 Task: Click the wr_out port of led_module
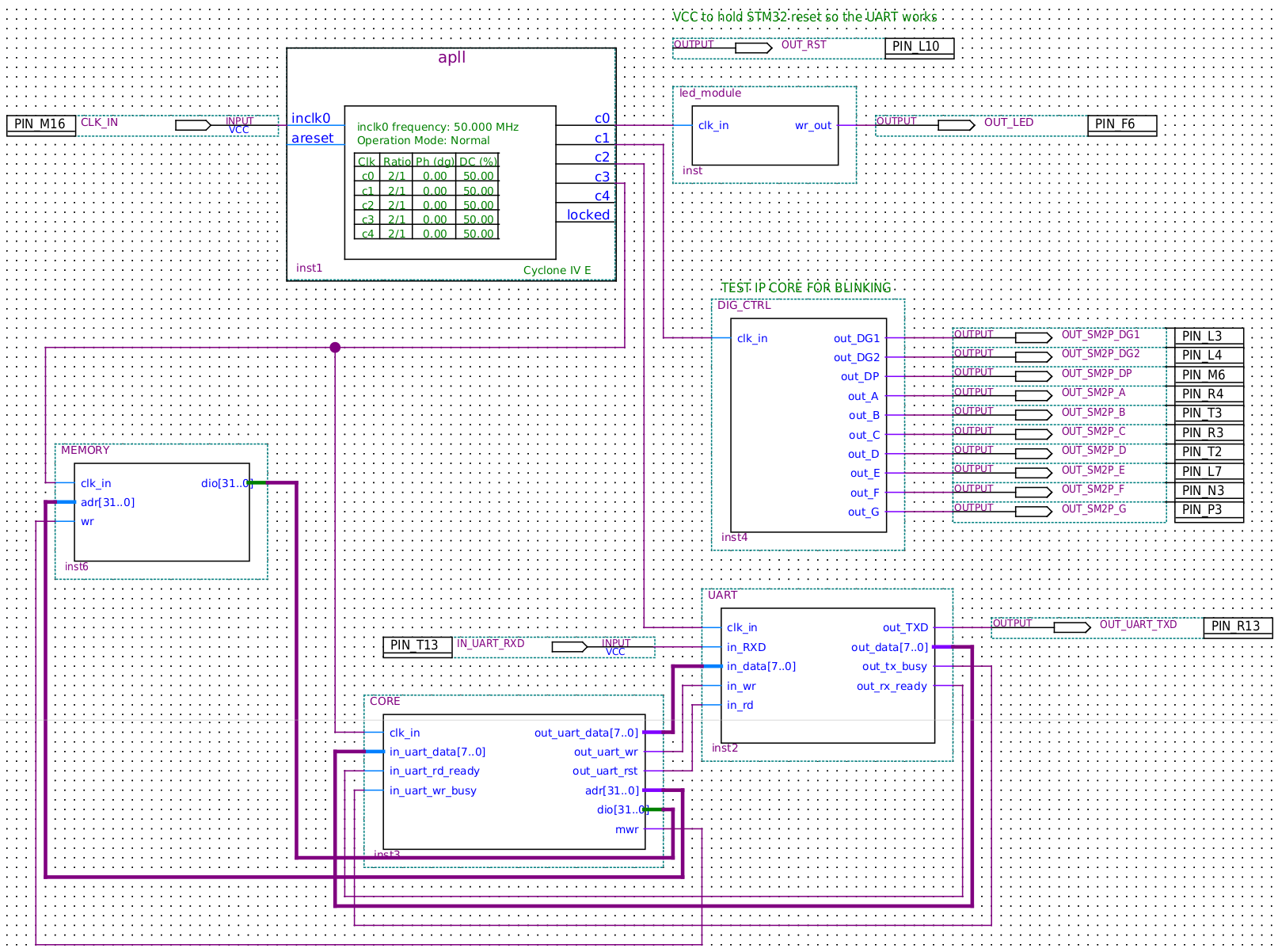(813, 126)
